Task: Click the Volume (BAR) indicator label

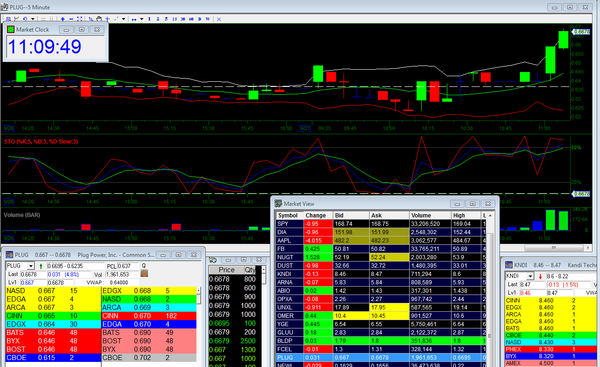Action: pyautogui.click(x=22, y=215)
